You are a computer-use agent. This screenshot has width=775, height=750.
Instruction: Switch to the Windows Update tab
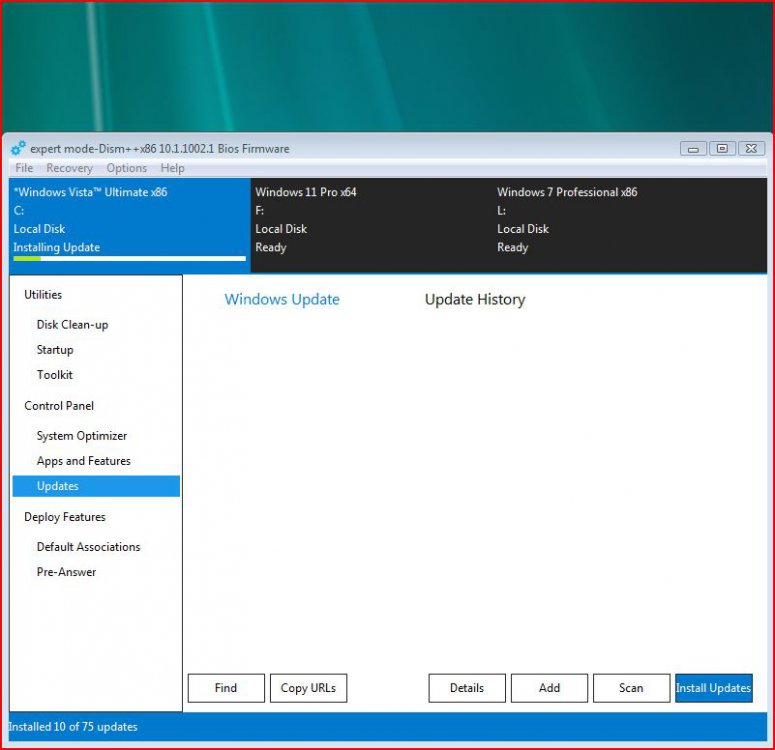(x=282, y=299)
